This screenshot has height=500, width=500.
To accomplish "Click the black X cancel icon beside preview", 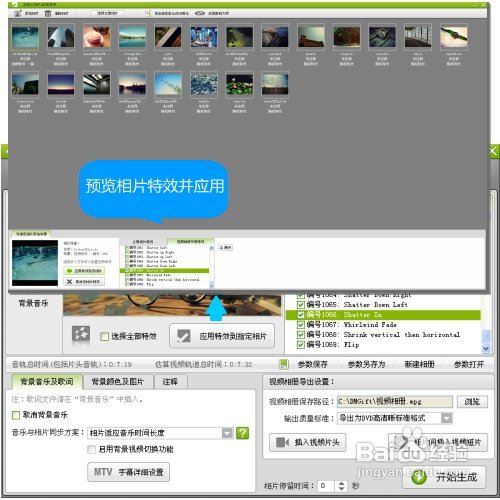I will tap(69, 282).
